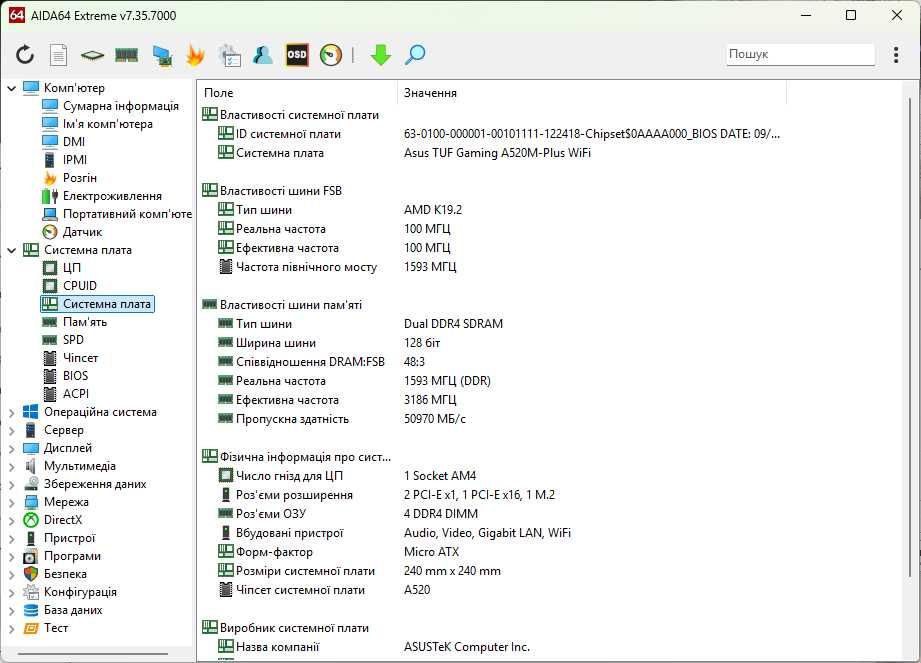
Task: Click the magnifier search toolbar icon
Action: click(415, 55)
